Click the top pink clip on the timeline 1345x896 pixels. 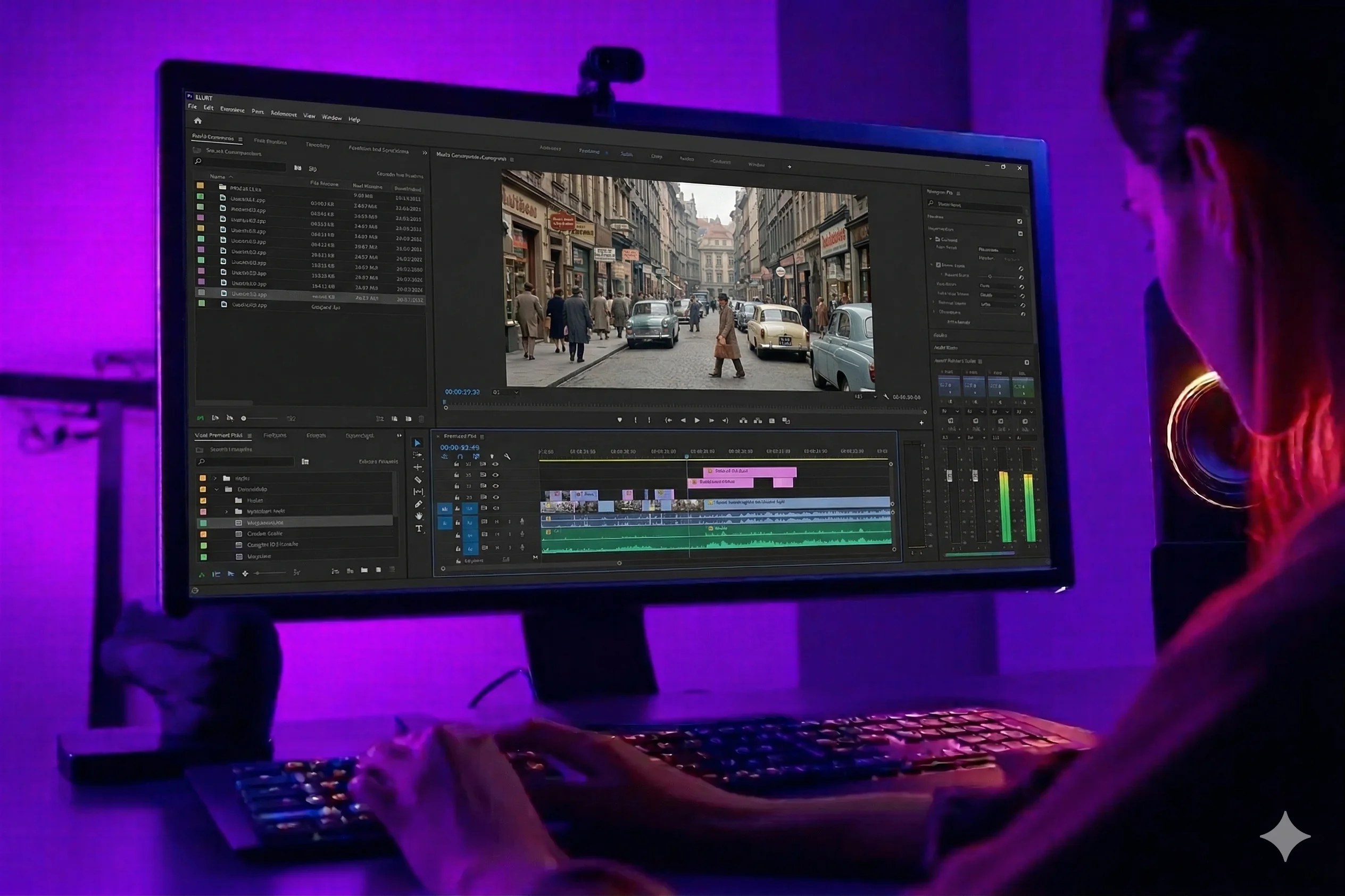tap(749, 471)
